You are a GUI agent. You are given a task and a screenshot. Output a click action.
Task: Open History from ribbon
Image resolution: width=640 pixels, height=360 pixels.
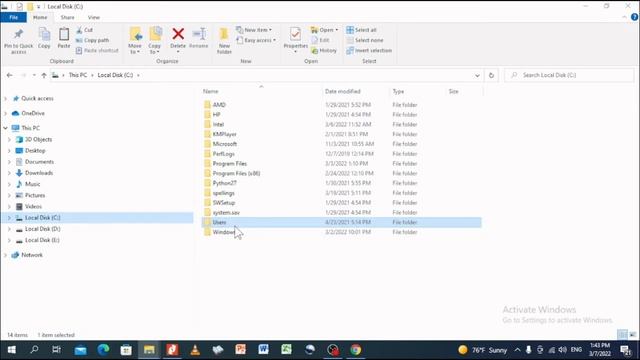pyautogui.click(x=324, y=50)
